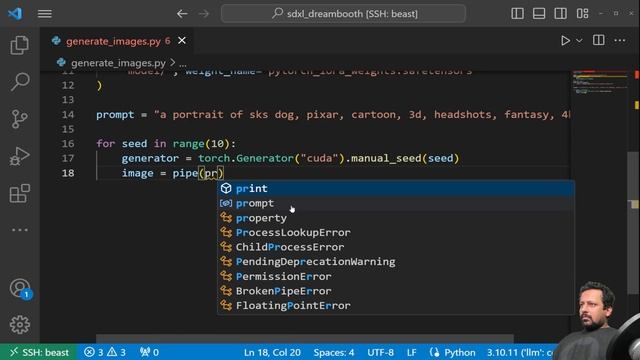
Task: Select the PermissionError suggestion
Action: click(x=396, y=276)
